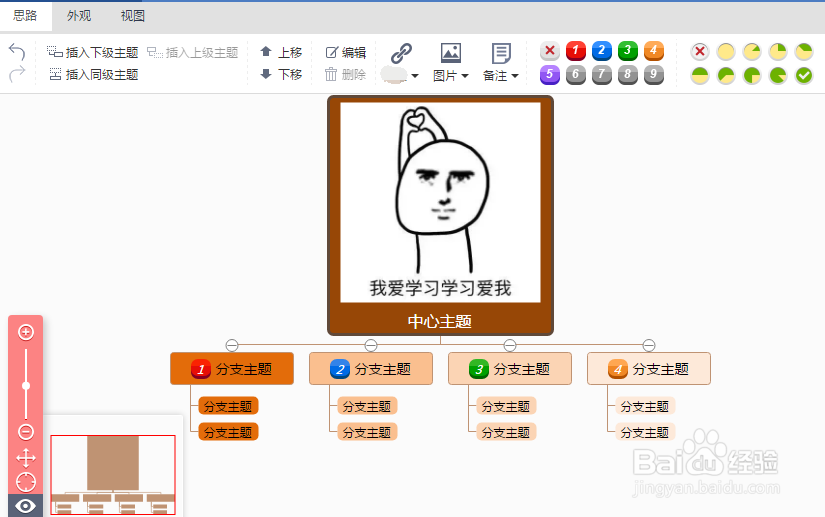Select first sub-topic under branch 3

(x=506, y=406)
